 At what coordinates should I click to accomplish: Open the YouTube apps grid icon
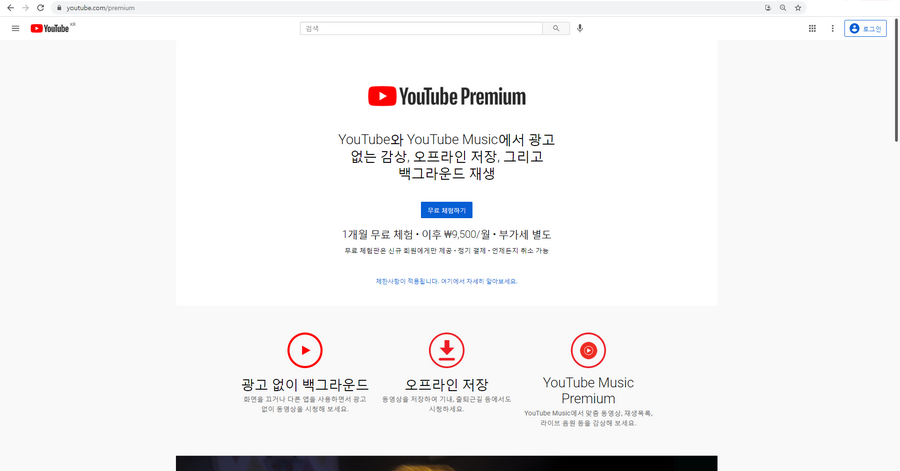click(812, 28)
